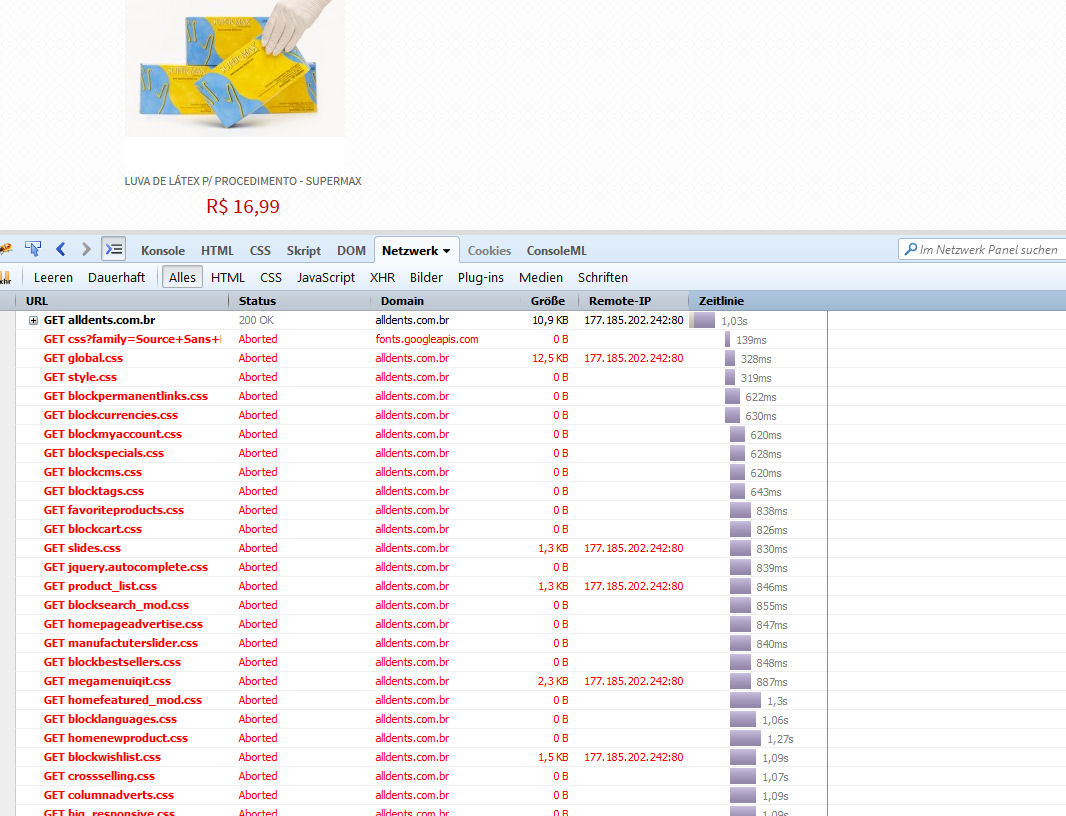Filter requests by XHR
1066x816 pixels.
point(382,278)
